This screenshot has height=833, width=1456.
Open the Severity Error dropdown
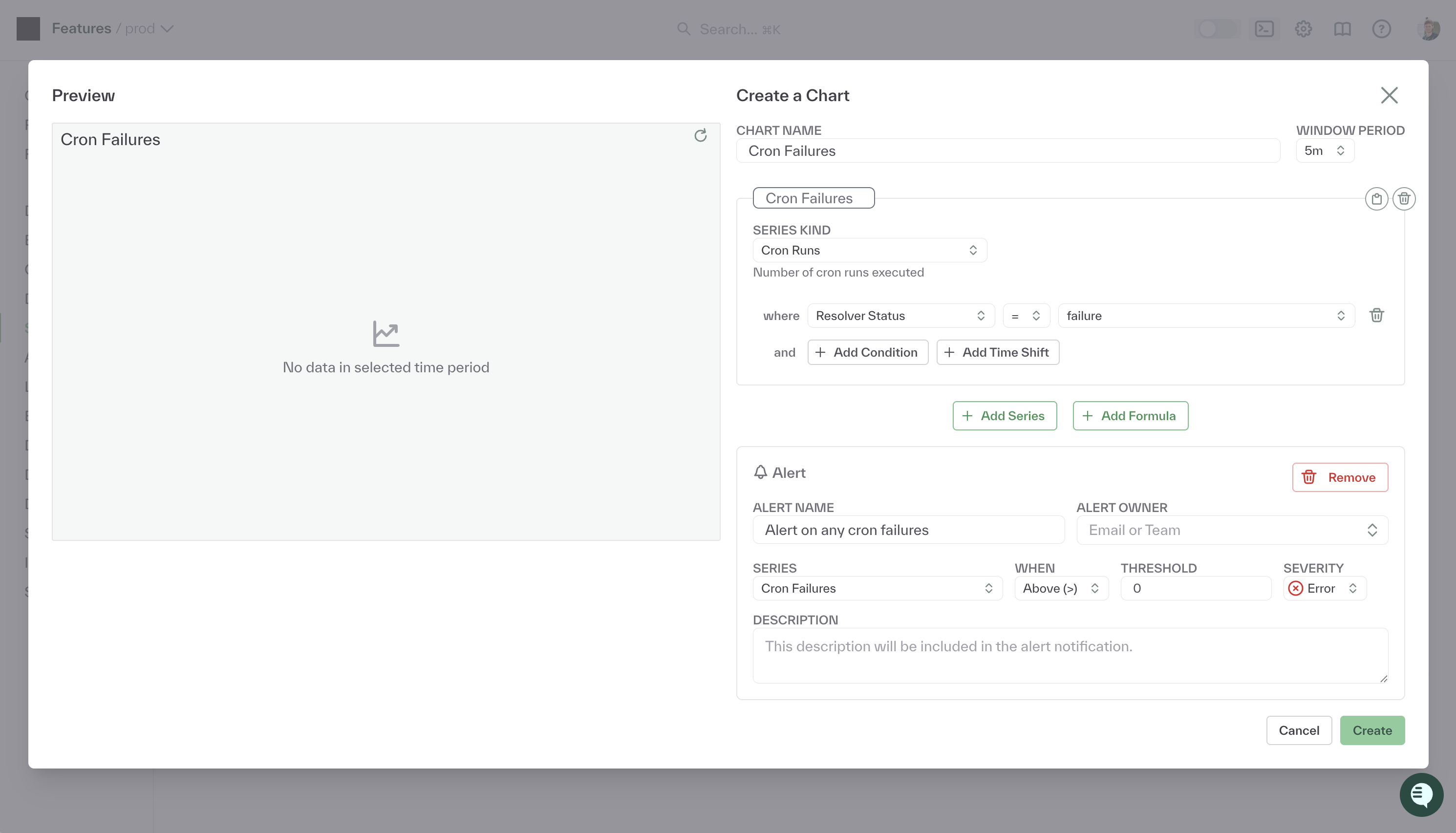1325,588
